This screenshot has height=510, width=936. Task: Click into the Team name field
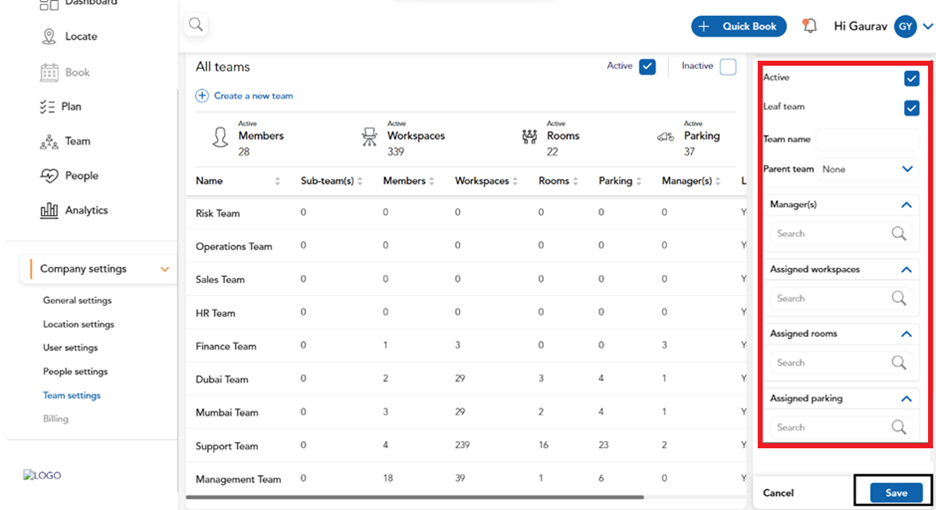coord(867,139)
